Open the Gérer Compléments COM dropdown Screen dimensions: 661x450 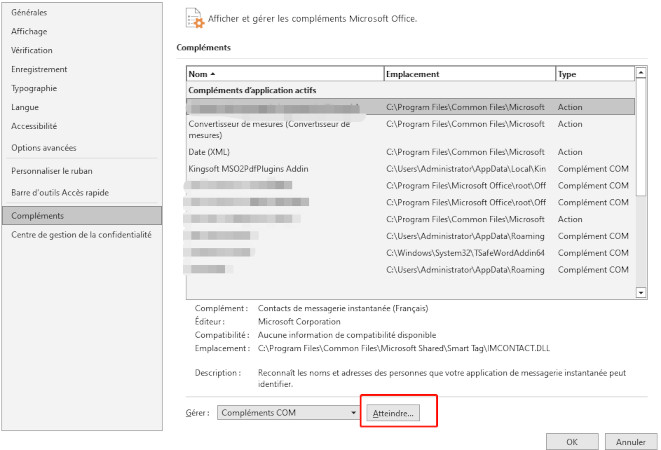pos(288,412)
